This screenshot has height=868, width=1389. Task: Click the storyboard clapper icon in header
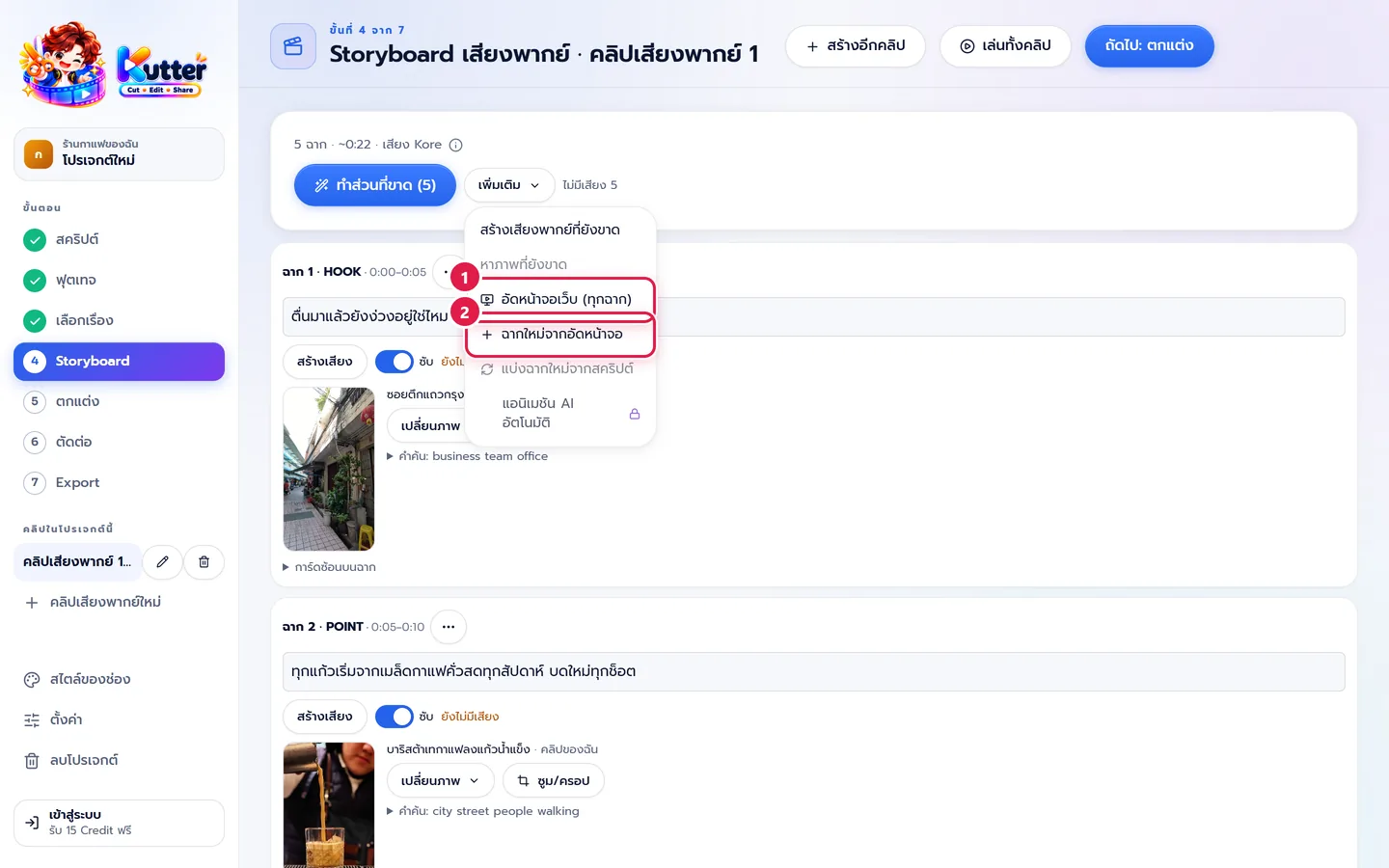(293, 46)
